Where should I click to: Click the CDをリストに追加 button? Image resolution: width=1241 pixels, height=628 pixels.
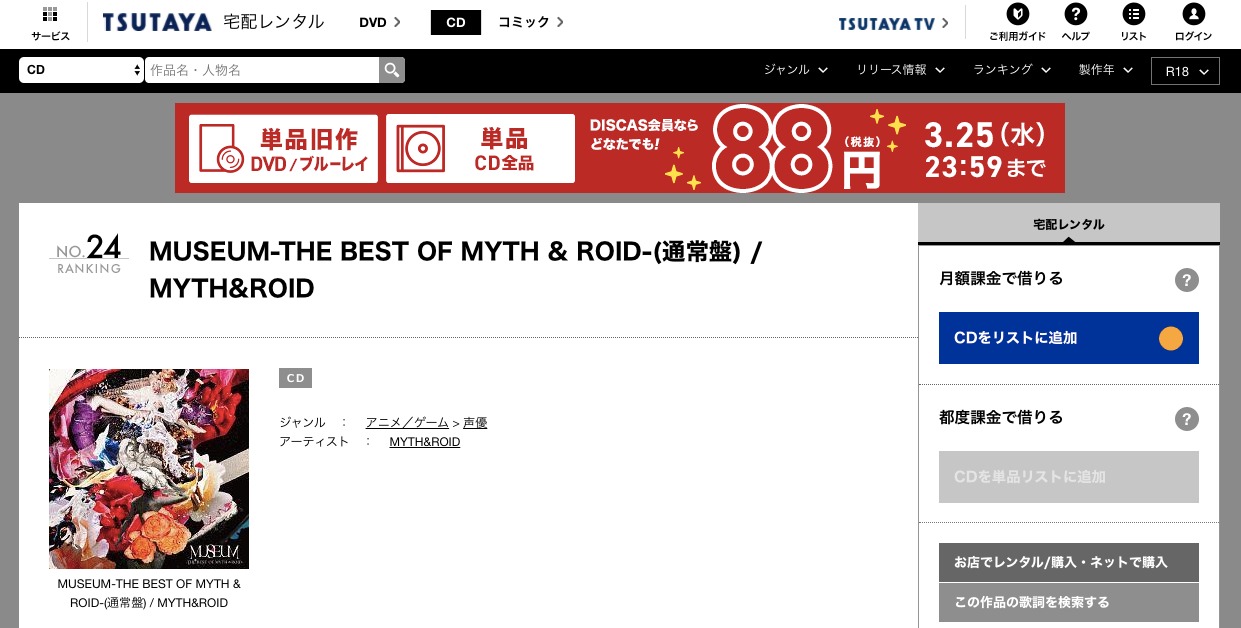tap(1068, 338)
